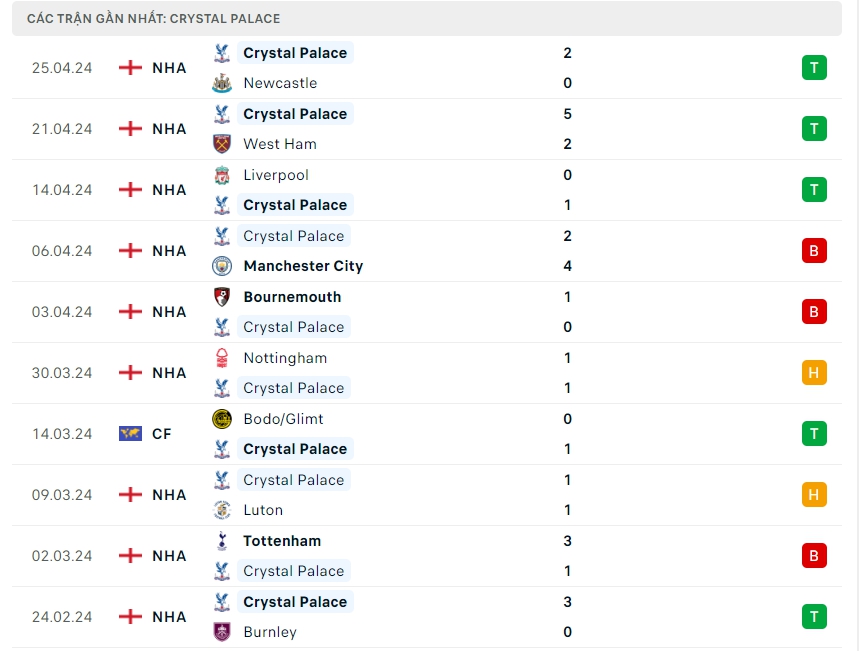This screenshot has width=859, height=651.
Task: Click the Newcastle club crest icon
Action: [x=222, y=84]
